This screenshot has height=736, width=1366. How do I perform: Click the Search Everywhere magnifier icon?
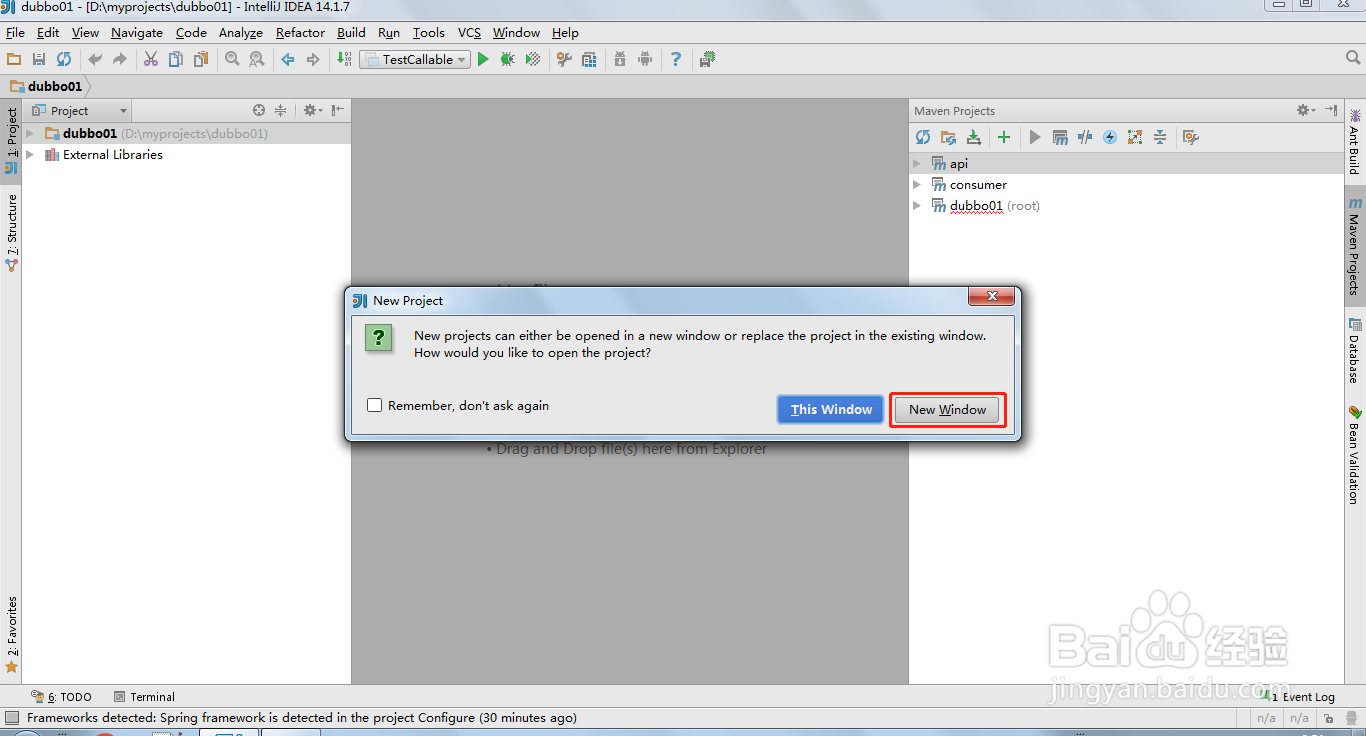tap(1353, 59)
